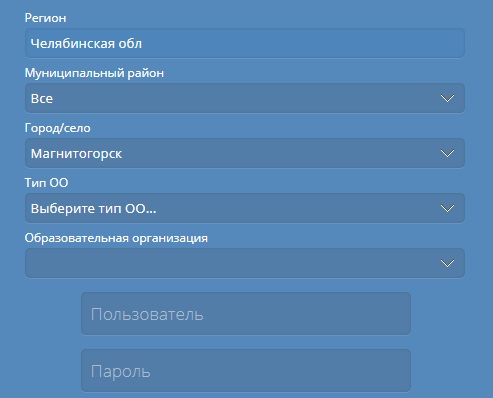Open the Тип ОО dropdown
The width and height of the screenshot is (493, 398).
[x=245, y=208]
